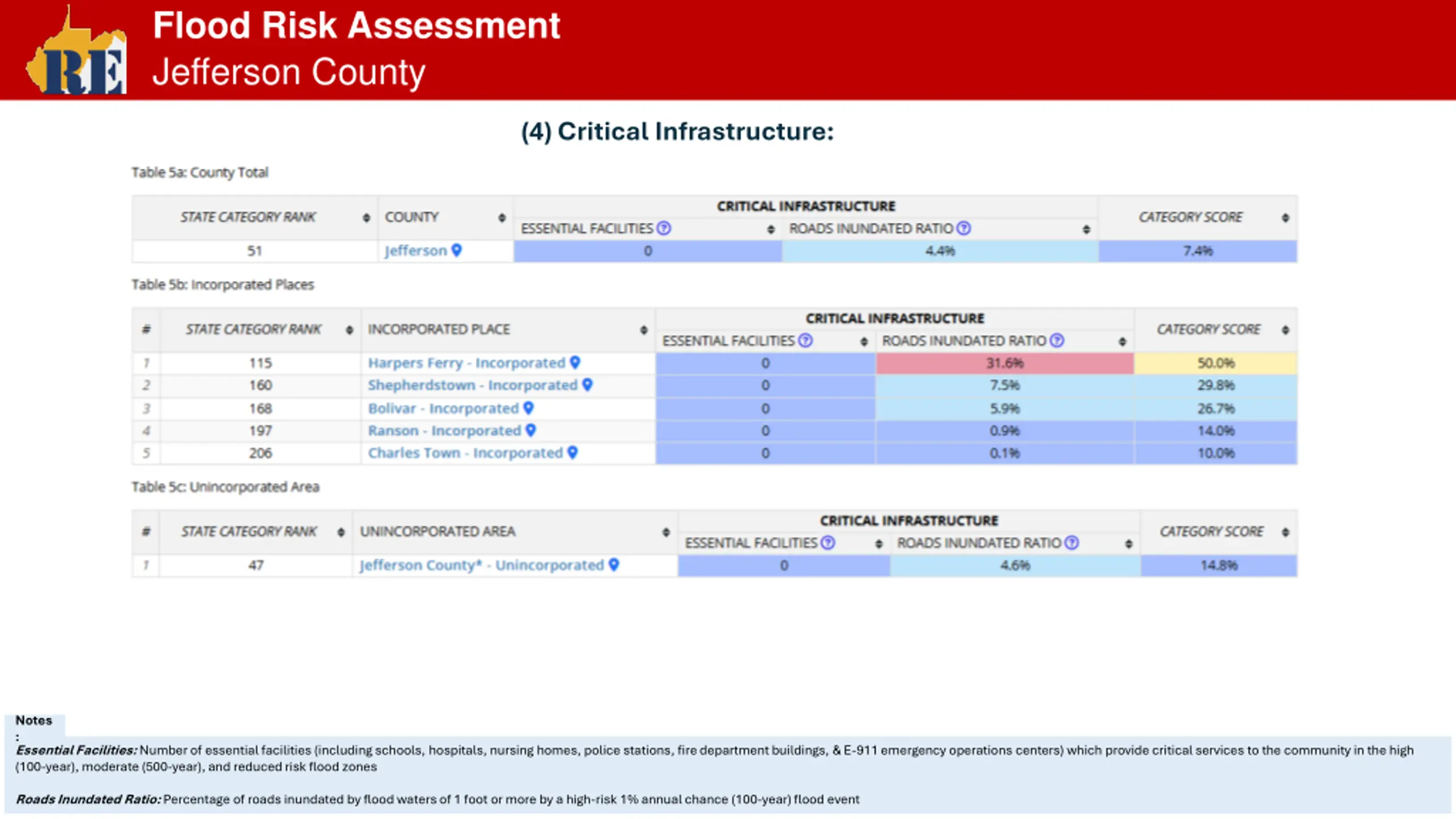The width and height of the screenshot is (1456, 819).
Task: Click state rank 206 in Table 5b
Action: point(260,453)
